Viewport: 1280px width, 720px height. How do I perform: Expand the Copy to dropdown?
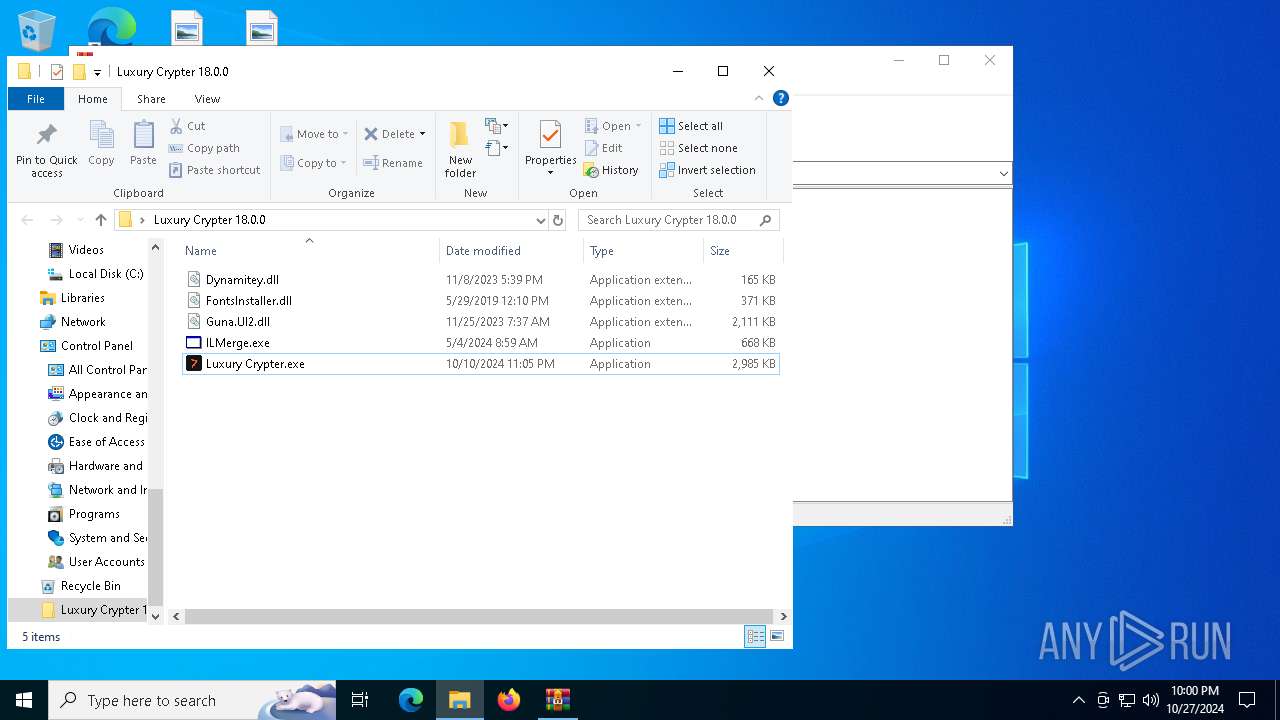[x=343, y=163]
